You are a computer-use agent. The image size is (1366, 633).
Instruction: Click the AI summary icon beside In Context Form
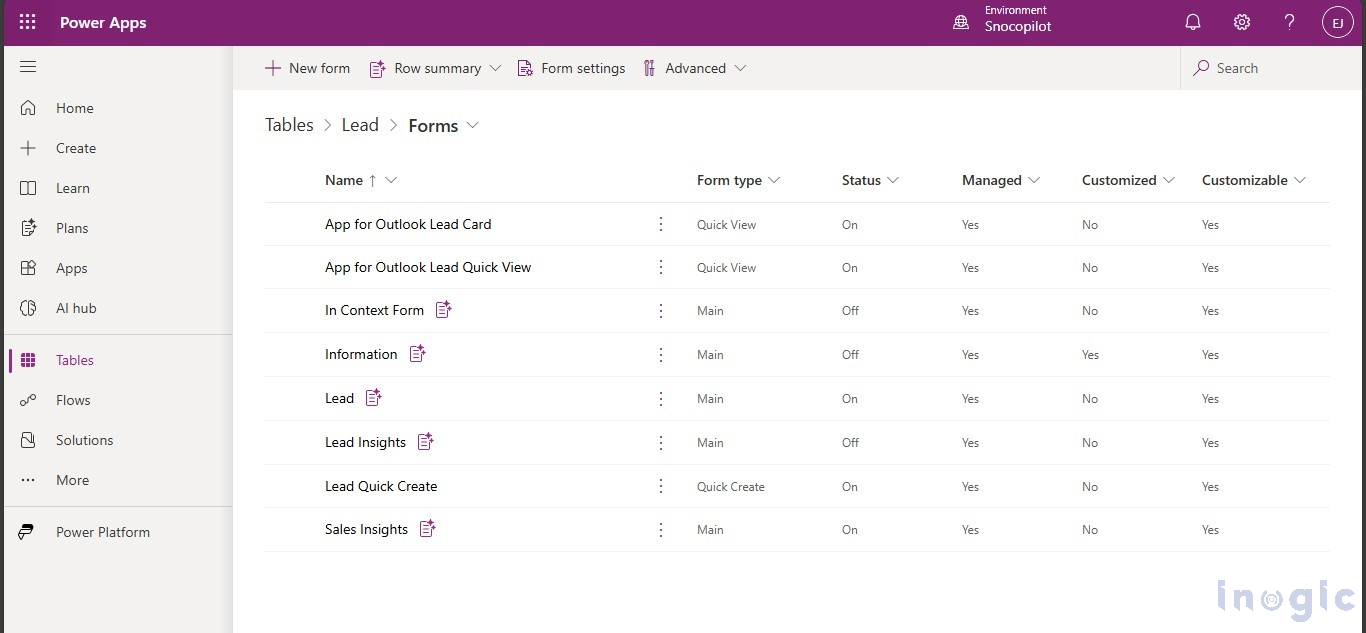pos(444,310)
